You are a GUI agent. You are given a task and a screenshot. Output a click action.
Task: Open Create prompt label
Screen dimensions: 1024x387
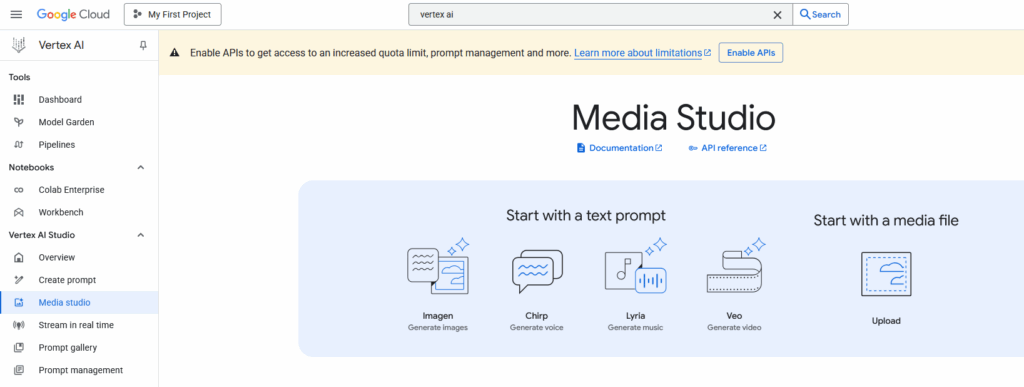(x=67, y=280)
